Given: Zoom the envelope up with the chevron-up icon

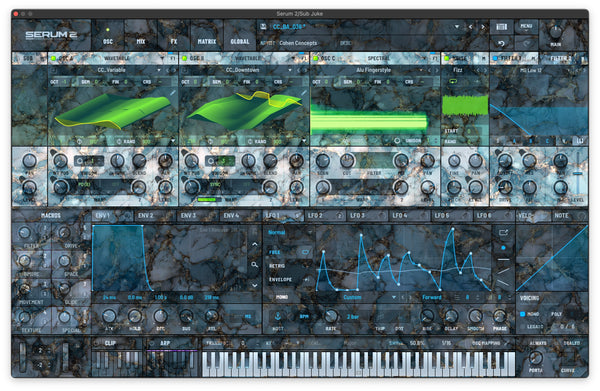Looking at the screenshot, I should click(254, 244).
